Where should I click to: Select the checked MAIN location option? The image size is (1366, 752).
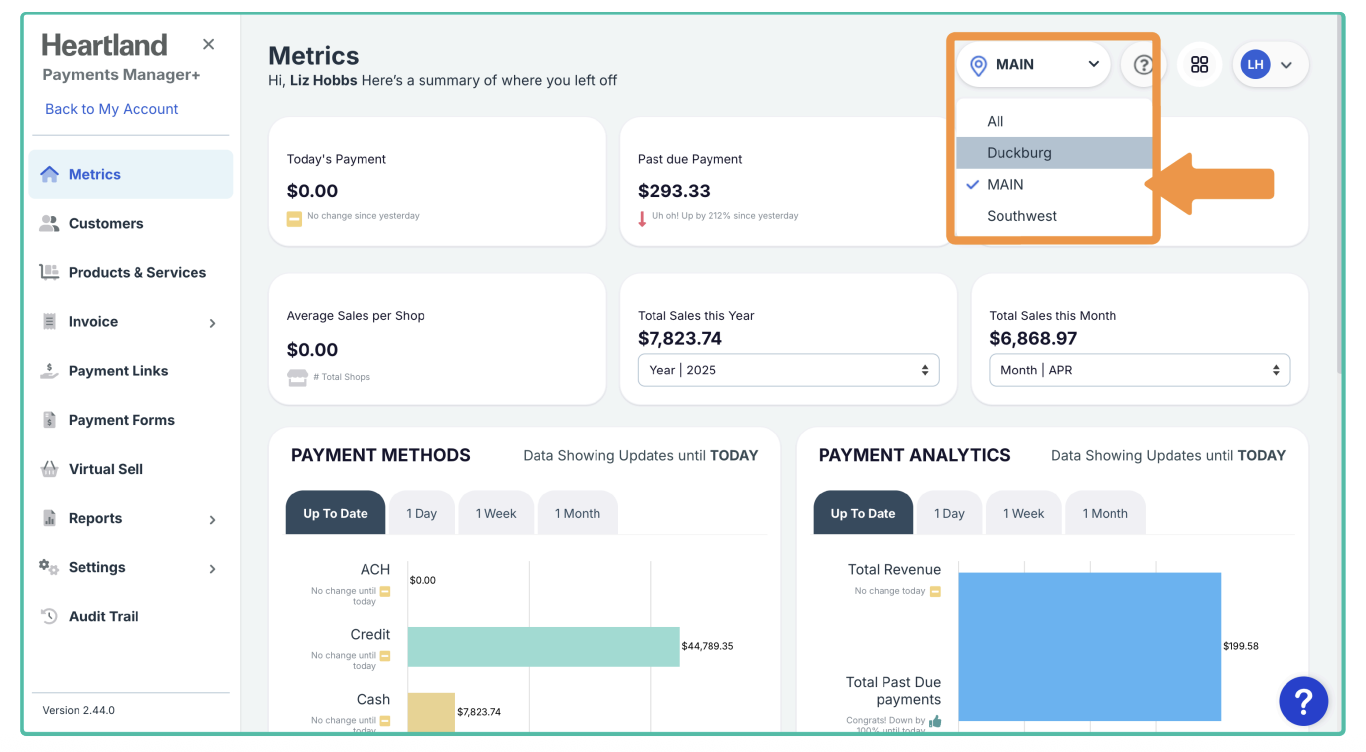click(x=1005, y=185)
